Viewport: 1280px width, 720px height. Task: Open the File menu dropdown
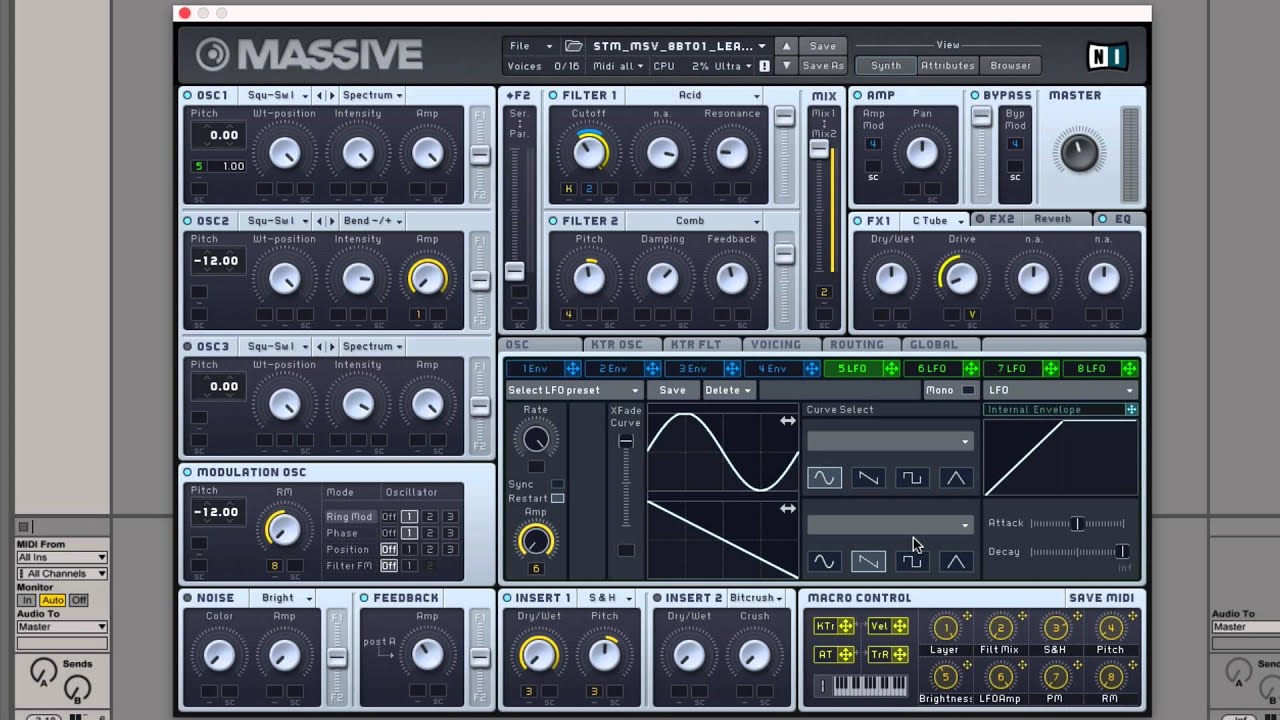click(531, 46)
